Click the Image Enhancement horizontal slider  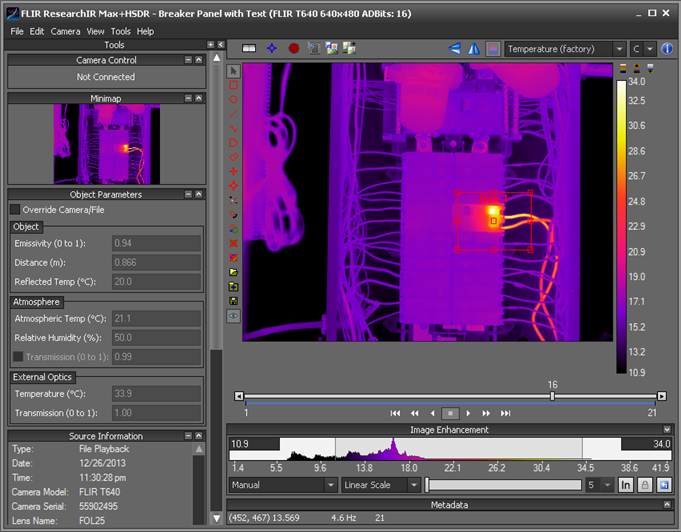coord(504,485)
